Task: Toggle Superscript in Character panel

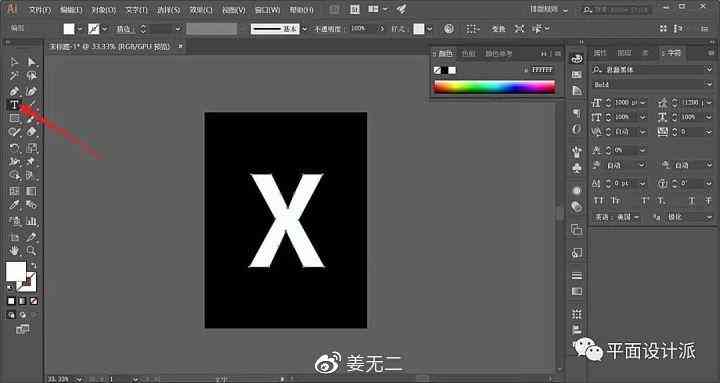Action: click(x=646, y=201)
